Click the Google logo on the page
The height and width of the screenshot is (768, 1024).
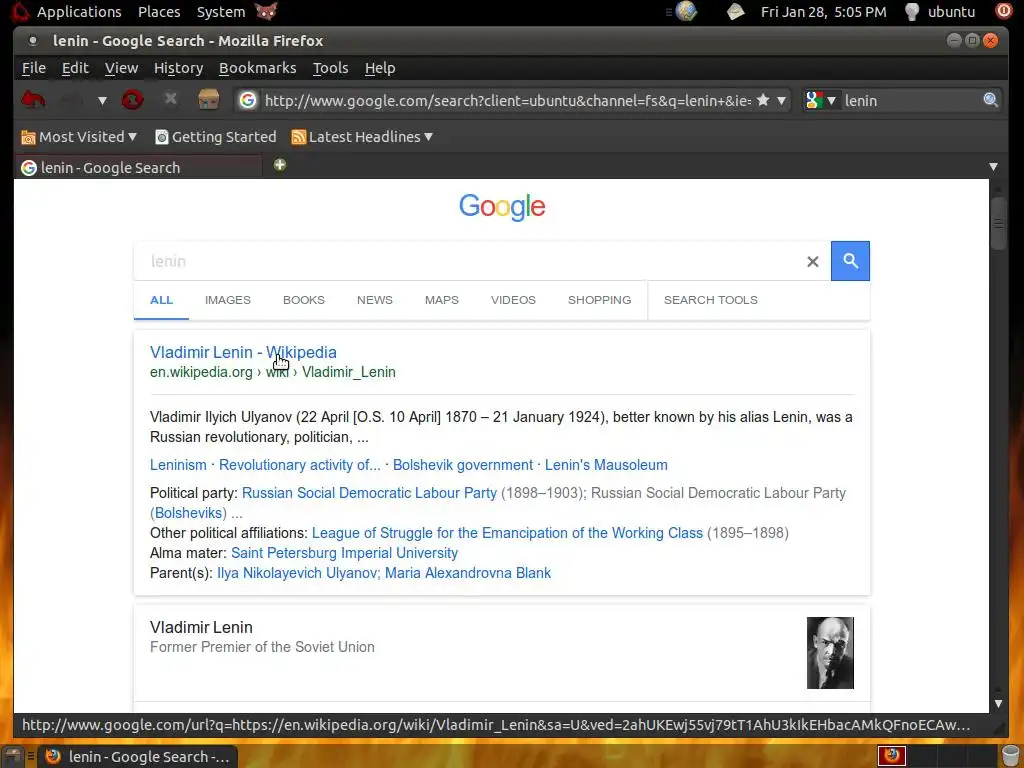[x=502, y=207]
